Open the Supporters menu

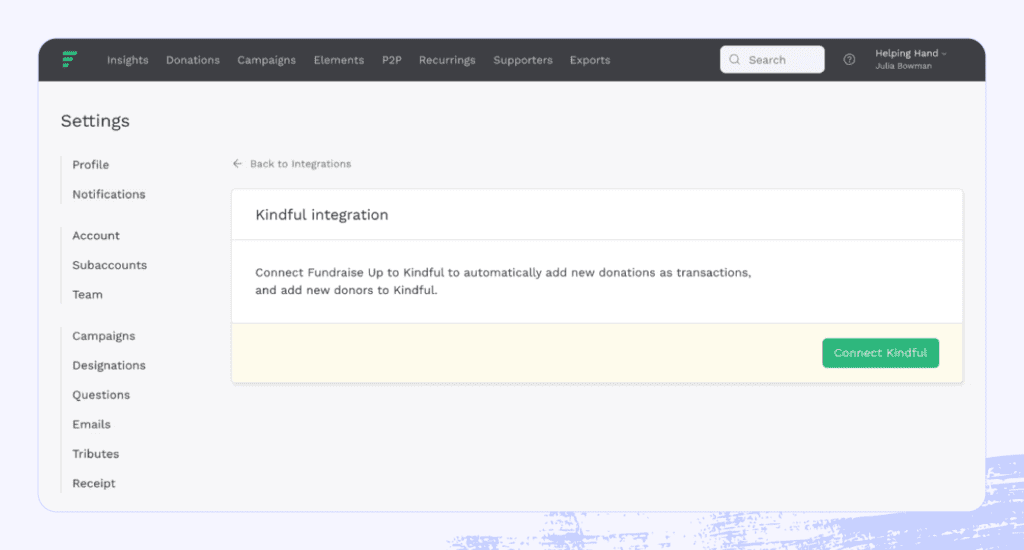522,59
